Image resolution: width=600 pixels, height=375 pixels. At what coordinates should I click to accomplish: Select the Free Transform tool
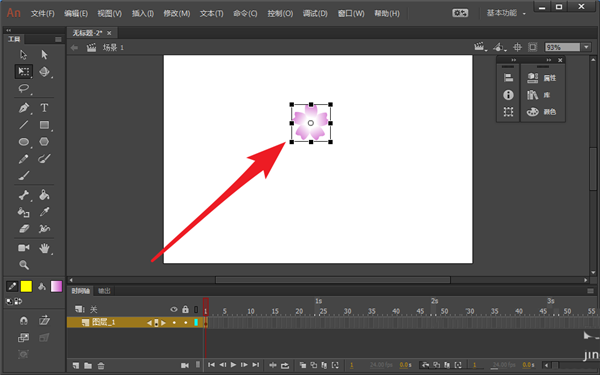pos(24,72)
